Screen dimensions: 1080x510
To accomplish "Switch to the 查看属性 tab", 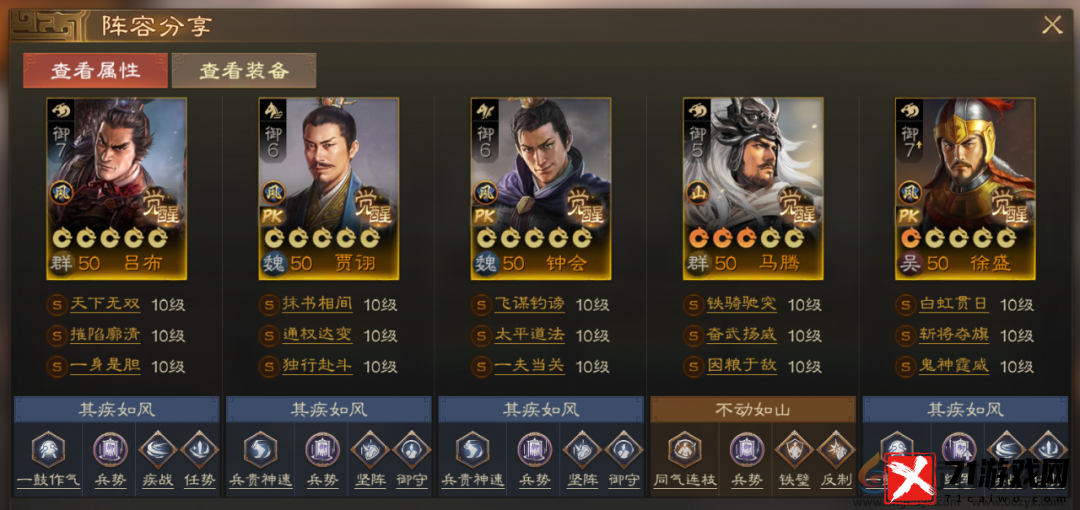I will click(x=95, y=70).
